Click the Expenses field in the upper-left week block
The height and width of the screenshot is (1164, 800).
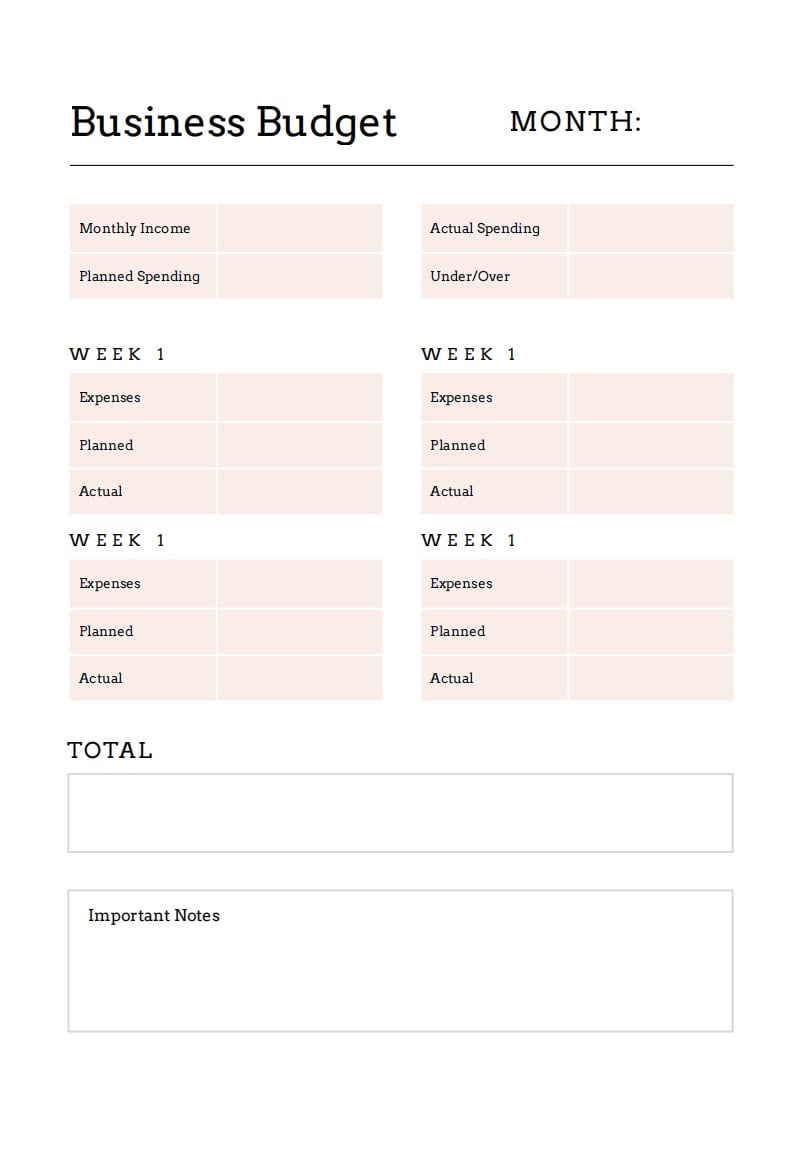pyautogui.click(x=300, y=397)
